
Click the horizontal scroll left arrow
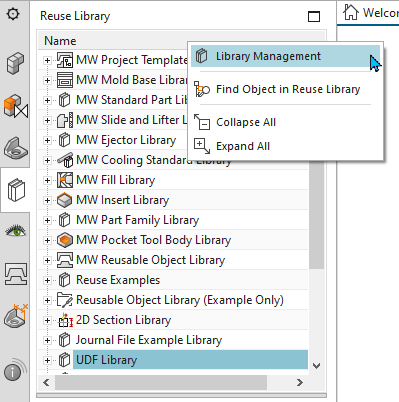(46, 382)
